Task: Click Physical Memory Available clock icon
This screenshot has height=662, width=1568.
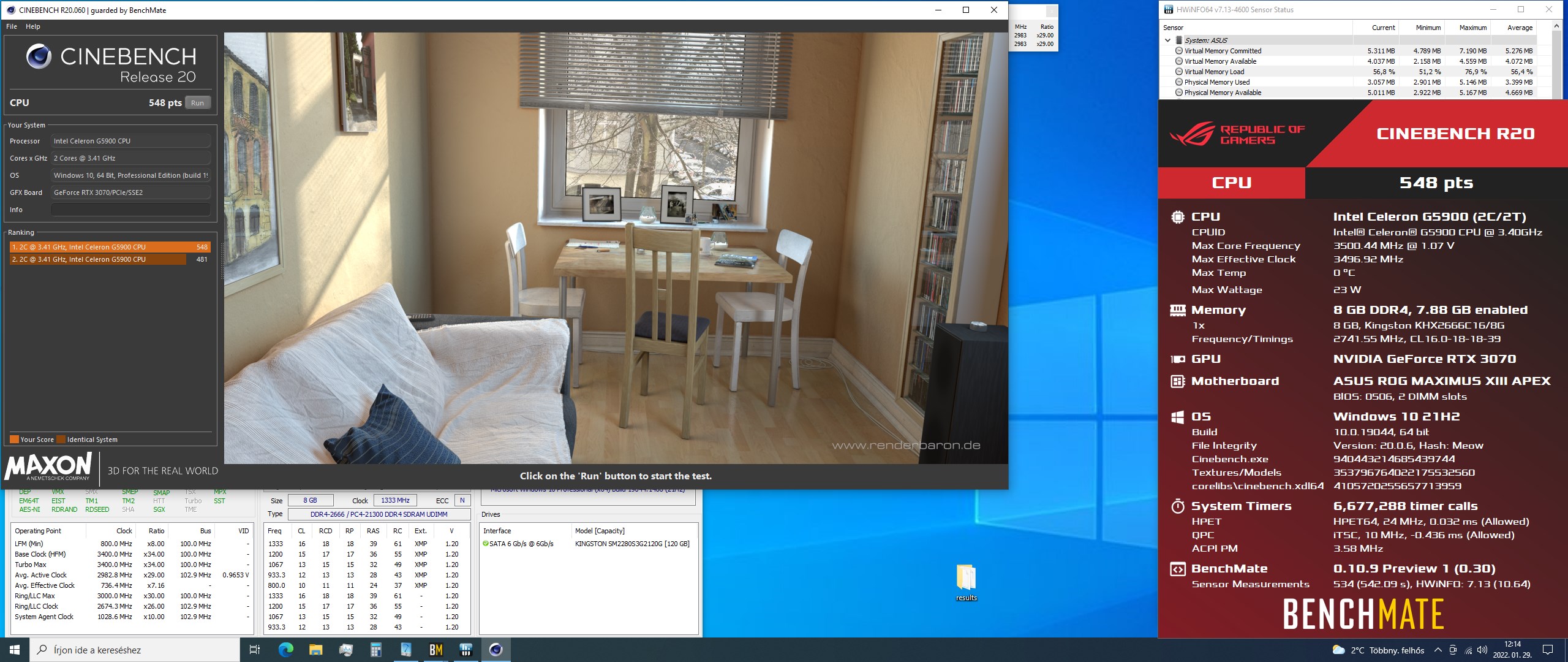Action: pyautogui.click(x=1179, y=93)
